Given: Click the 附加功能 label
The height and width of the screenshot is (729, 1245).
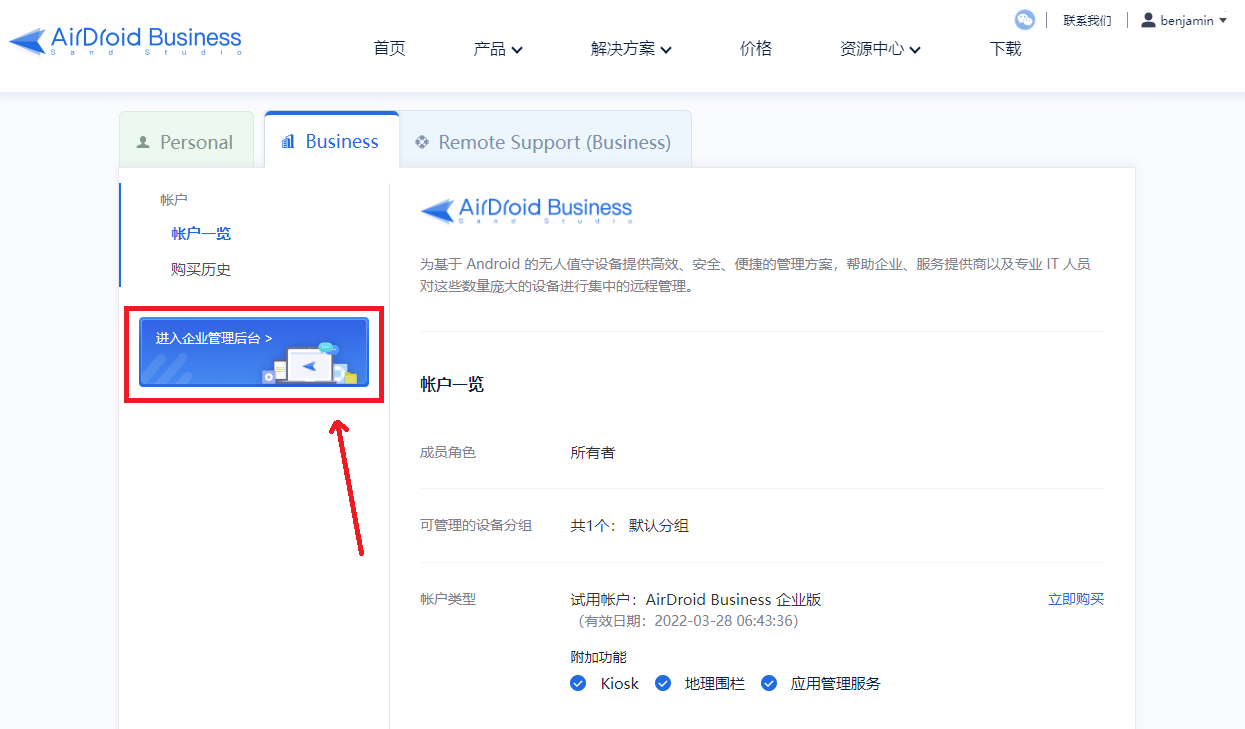Looking at the screenshot, I should point(598,657).
